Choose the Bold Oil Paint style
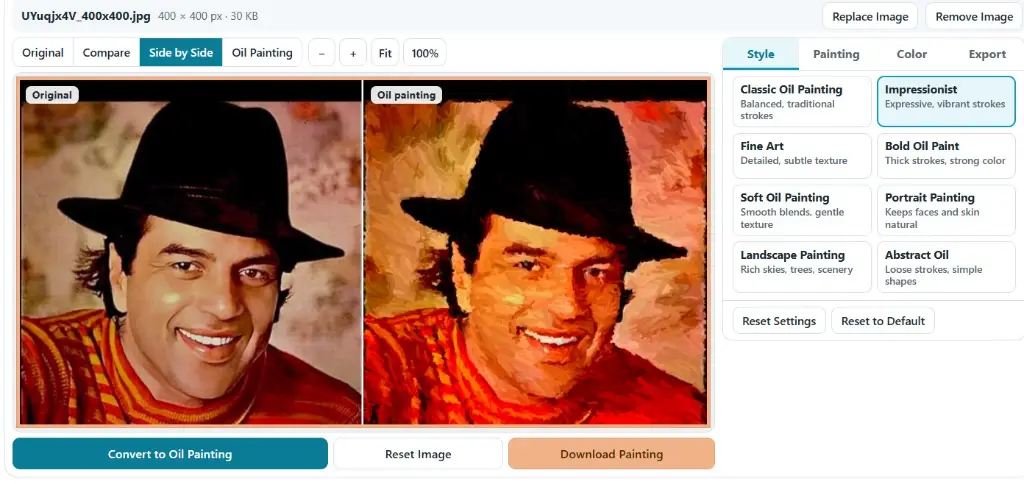Screen dimensions: 1024x484 pyautogui.click(x=946, y=155)
